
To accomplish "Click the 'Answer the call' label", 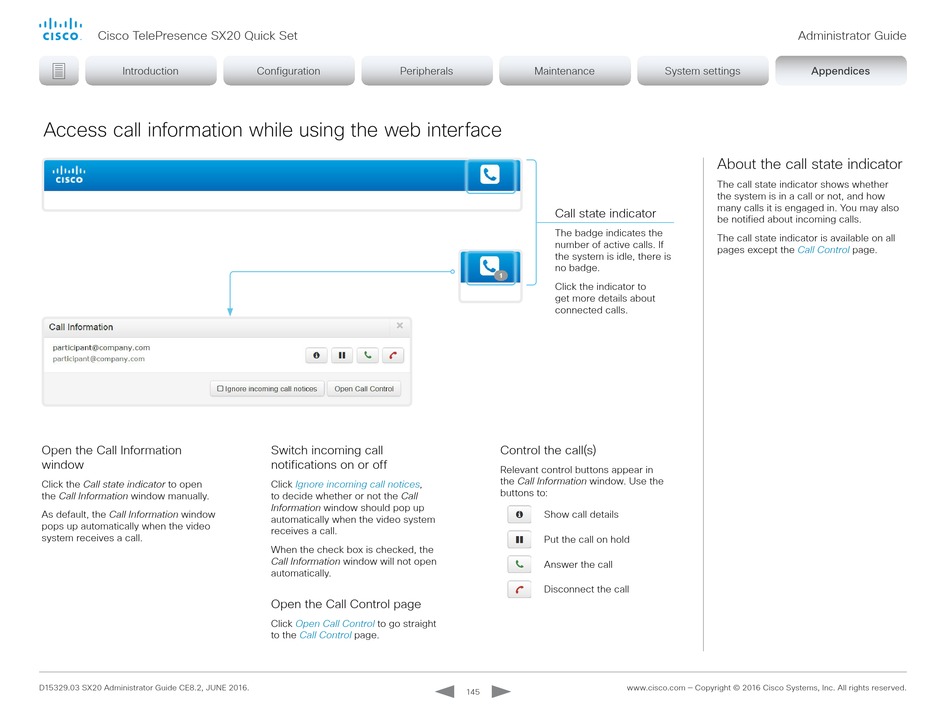I will [578, 564].
